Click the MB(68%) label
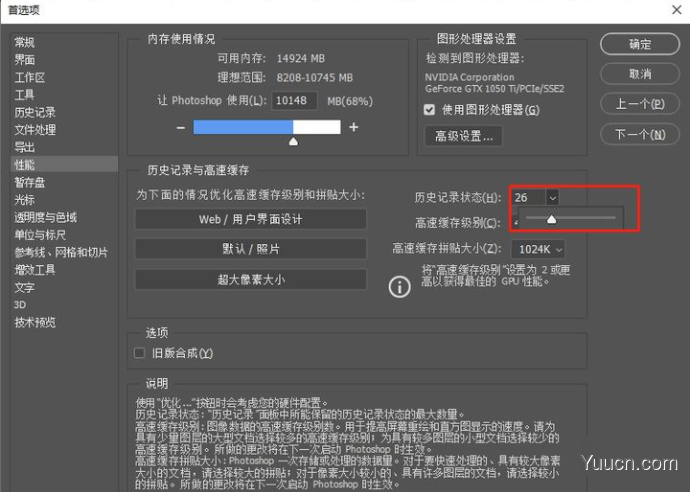 (x=350, y=101)
